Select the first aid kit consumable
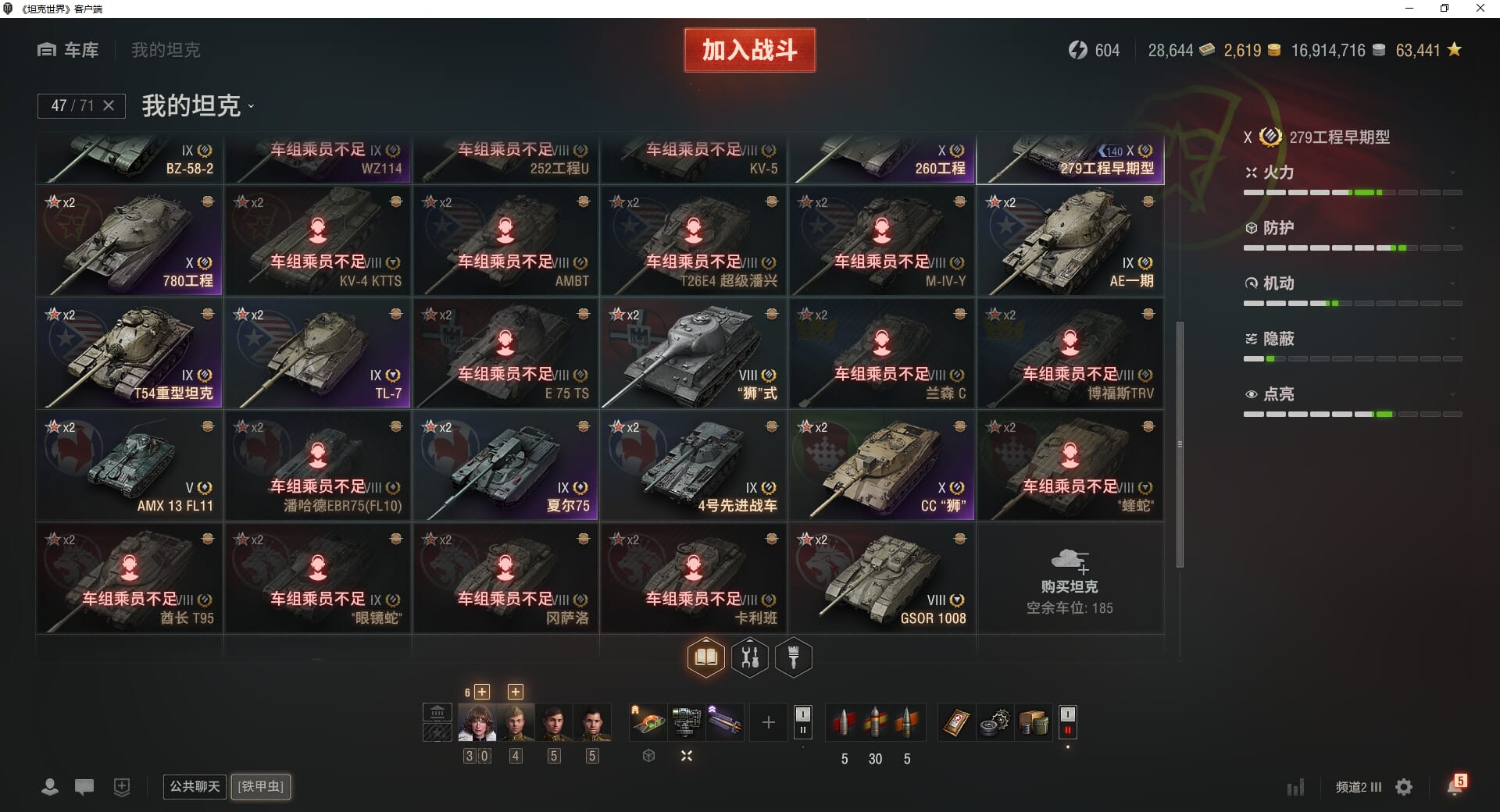 click(x=956, y=723)
